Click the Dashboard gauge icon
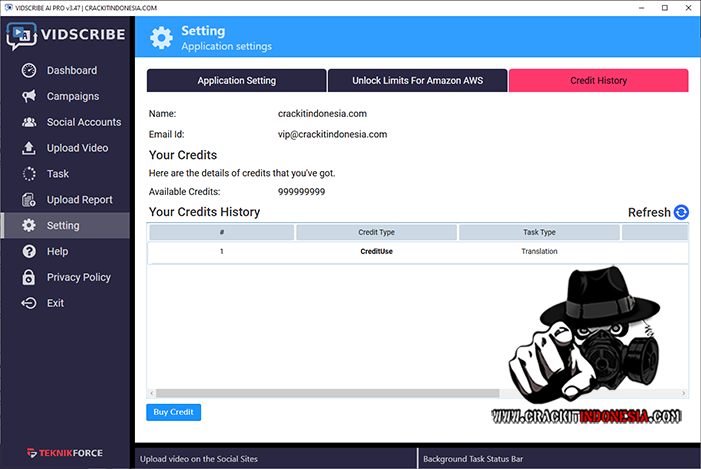Image resolution: width=701 pixels, height=469 pixels. click(29, 70)
